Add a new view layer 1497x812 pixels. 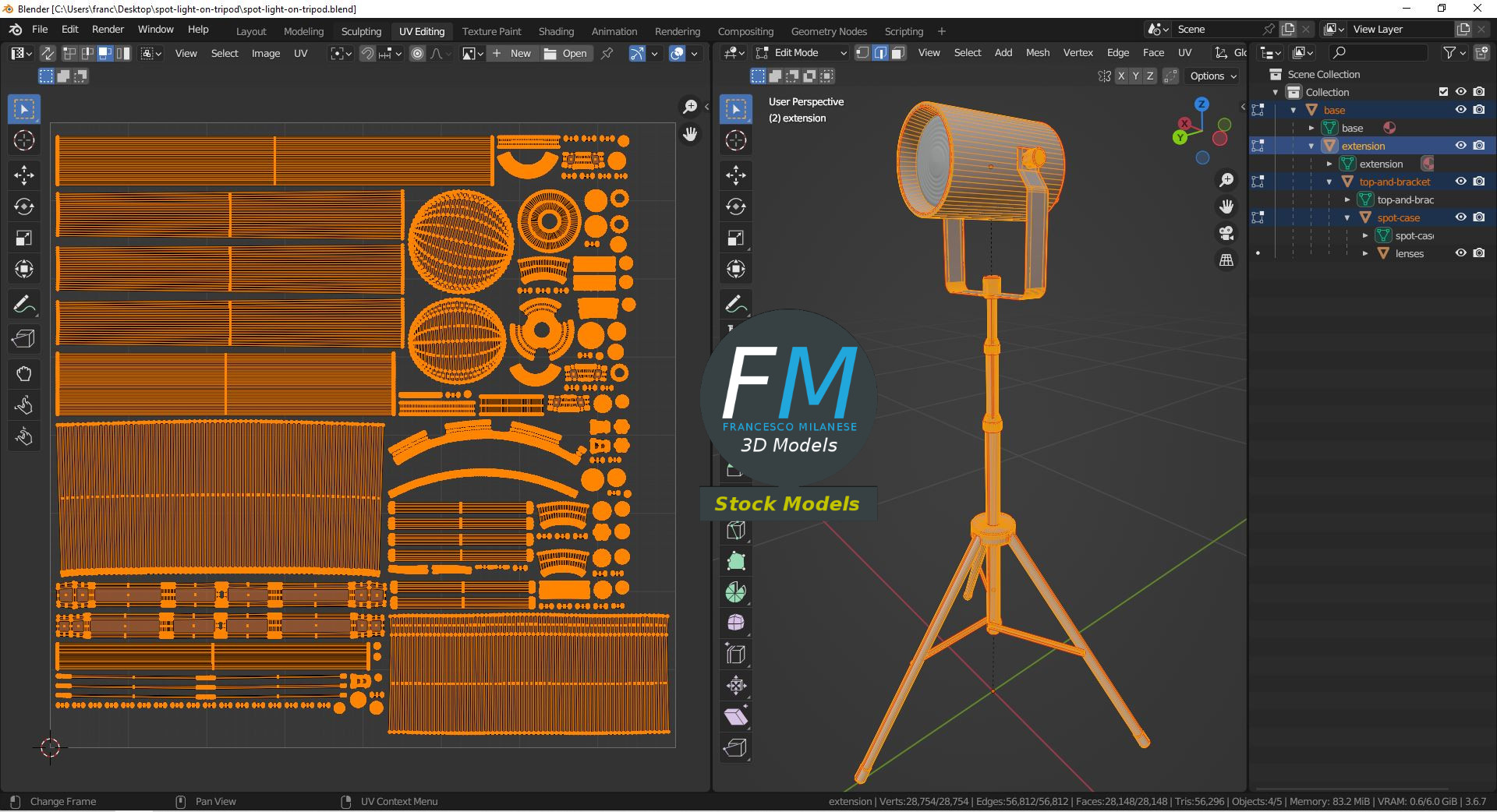tap(1463, 29)
